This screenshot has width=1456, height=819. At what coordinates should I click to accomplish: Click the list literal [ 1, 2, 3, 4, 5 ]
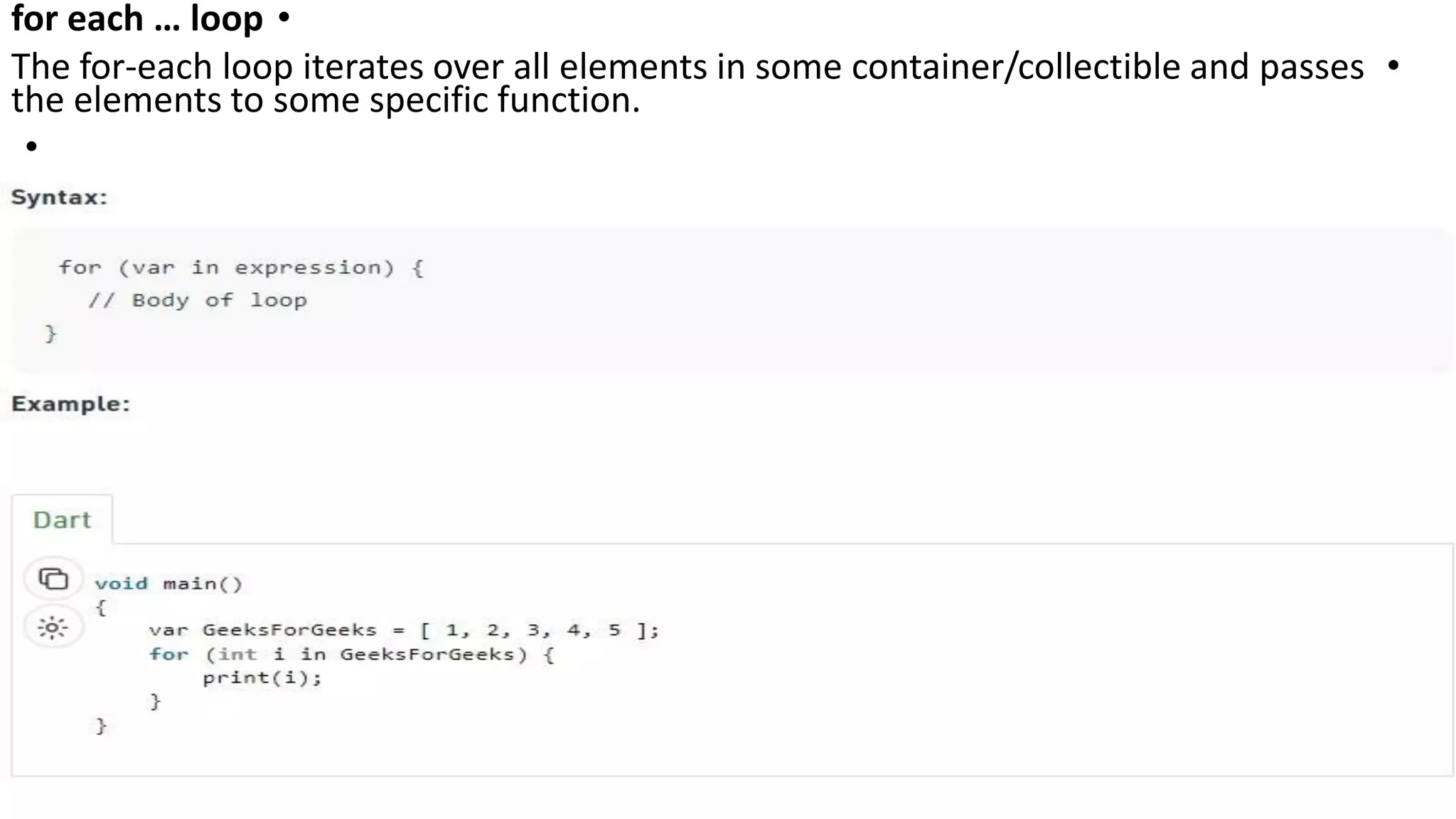(x=540, y=630)
